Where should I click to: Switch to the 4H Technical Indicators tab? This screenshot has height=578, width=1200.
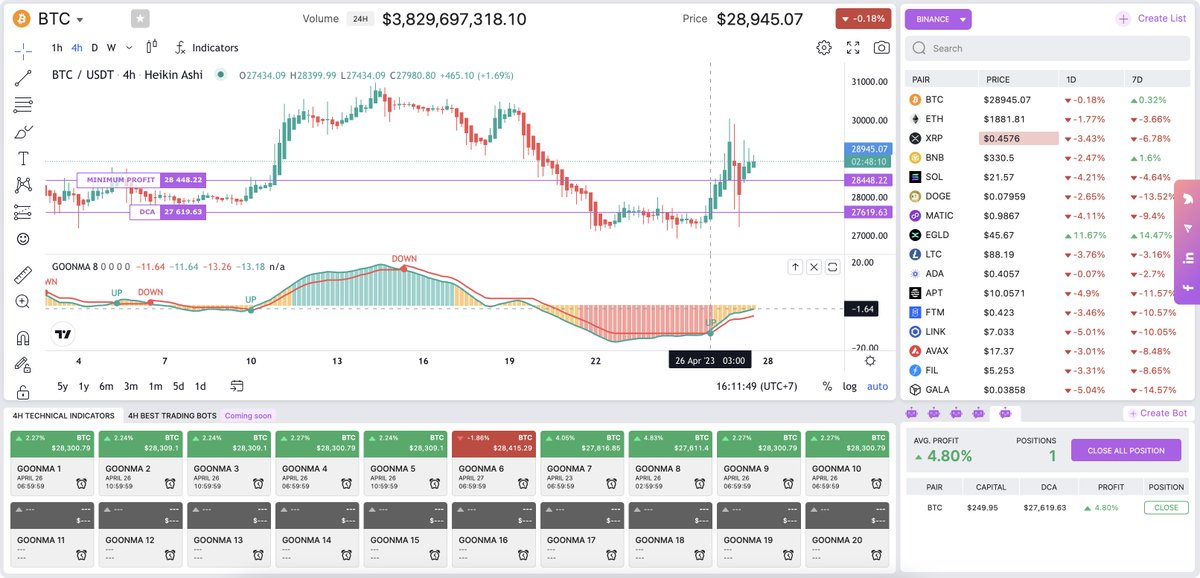click(63, 415)
